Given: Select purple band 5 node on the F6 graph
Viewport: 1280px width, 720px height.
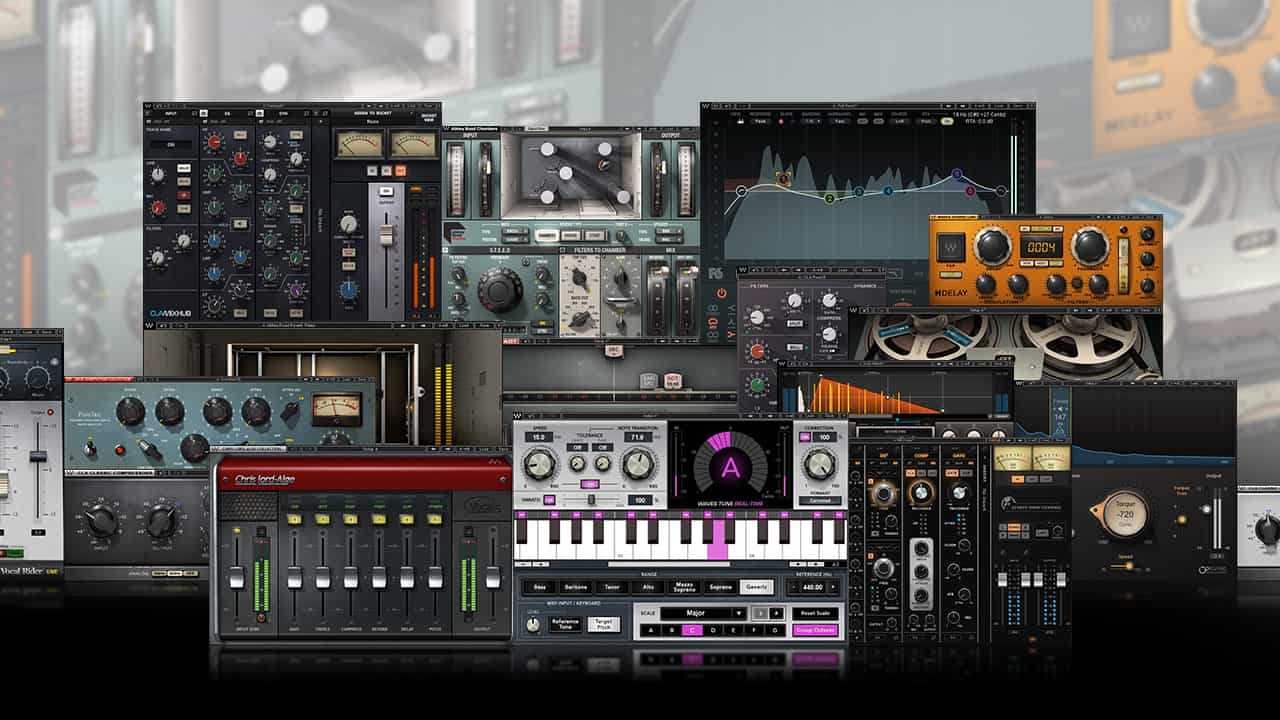Looking at the screenshot, I should coord(956,174).
